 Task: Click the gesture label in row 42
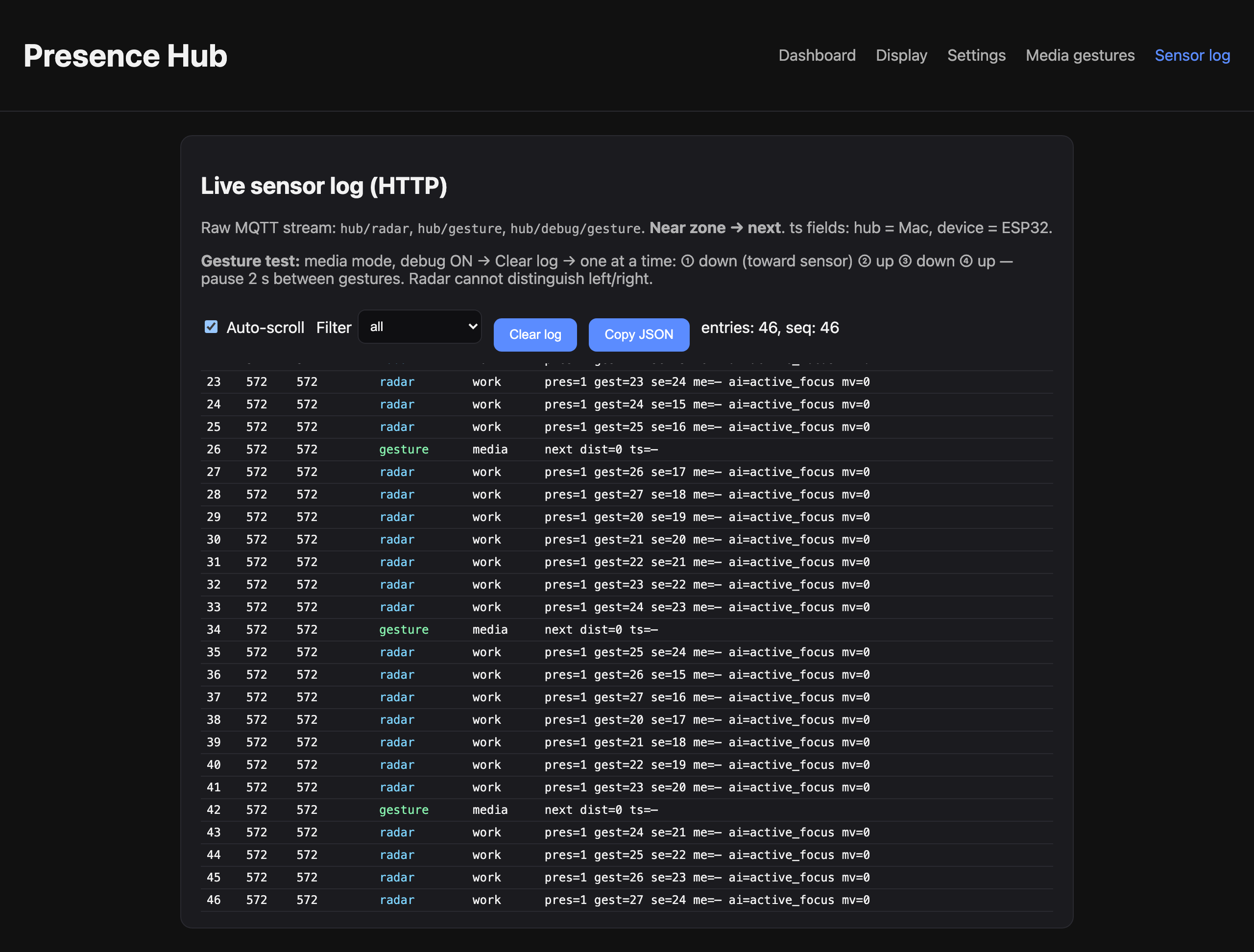click(x=404, y=810)
